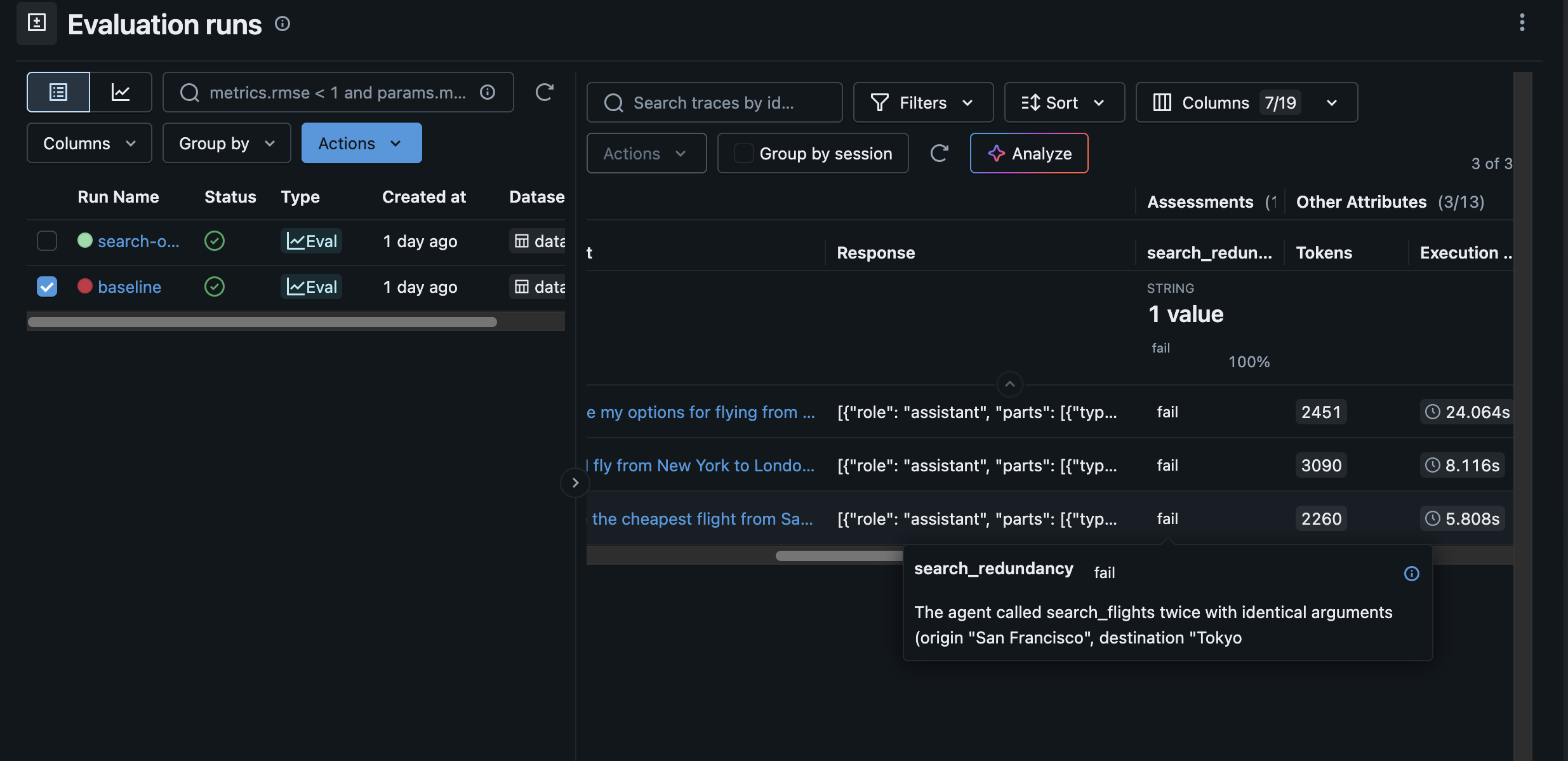Image resolution: width=1568 pixels, height=761 pixels.
Task: Focus the Search traces by id field
Action: click(x=715, y=102)
